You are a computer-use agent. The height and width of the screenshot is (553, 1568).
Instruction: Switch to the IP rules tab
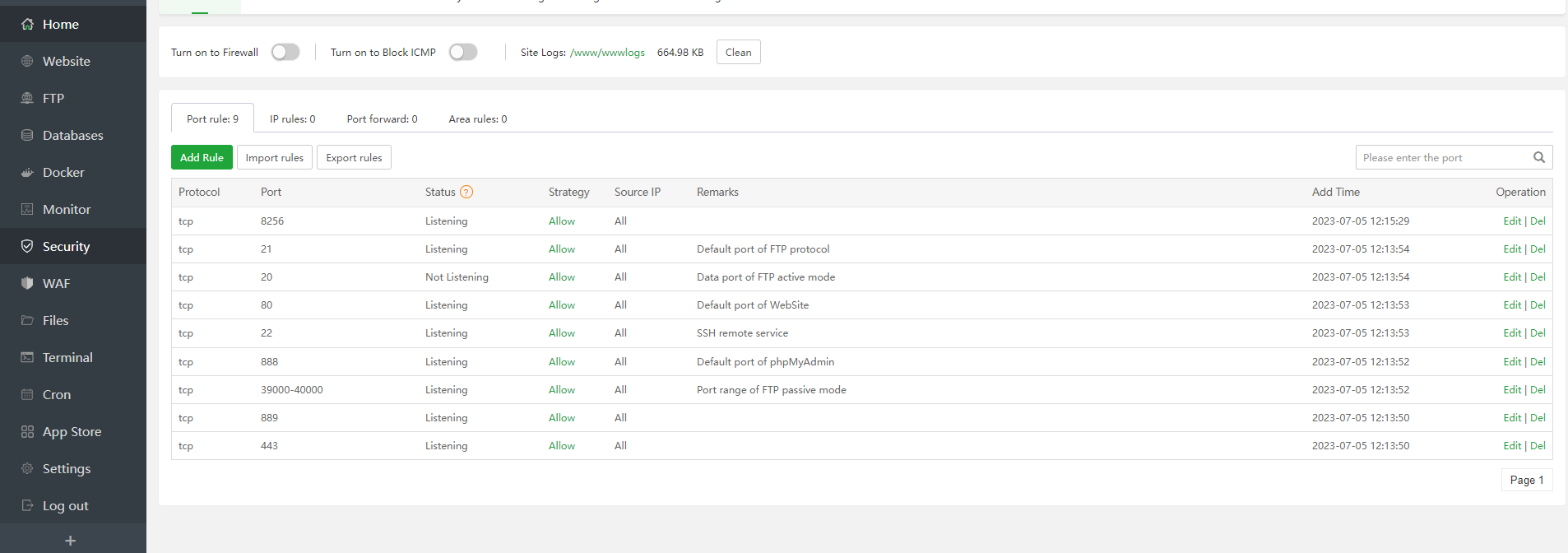(292, 119)
